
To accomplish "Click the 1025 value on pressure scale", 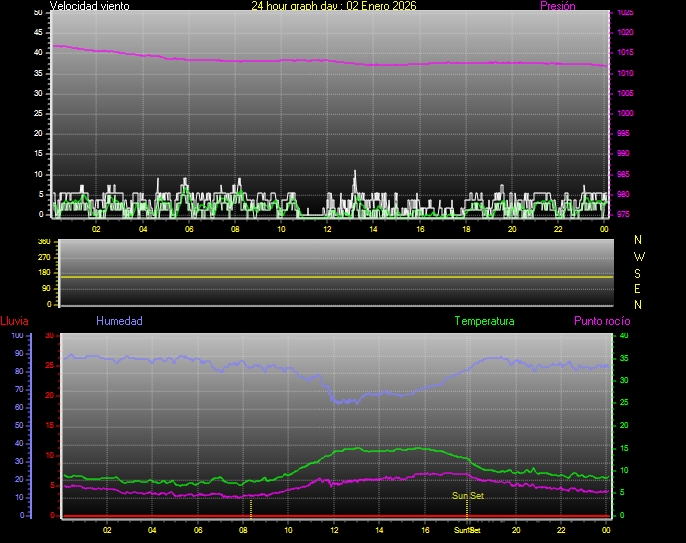I will [625, 13].
